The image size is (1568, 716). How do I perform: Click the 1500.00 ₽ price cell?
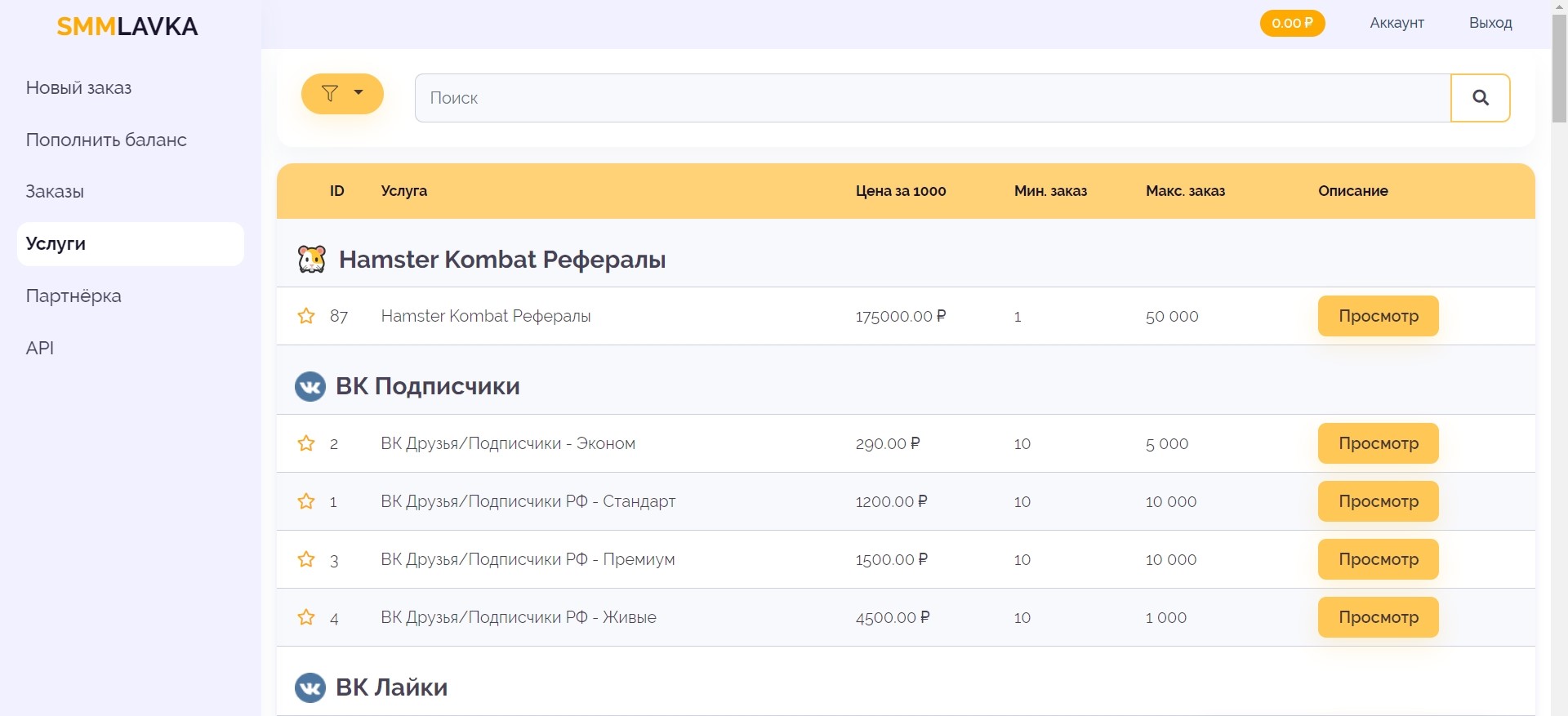[x=892, y=559]
